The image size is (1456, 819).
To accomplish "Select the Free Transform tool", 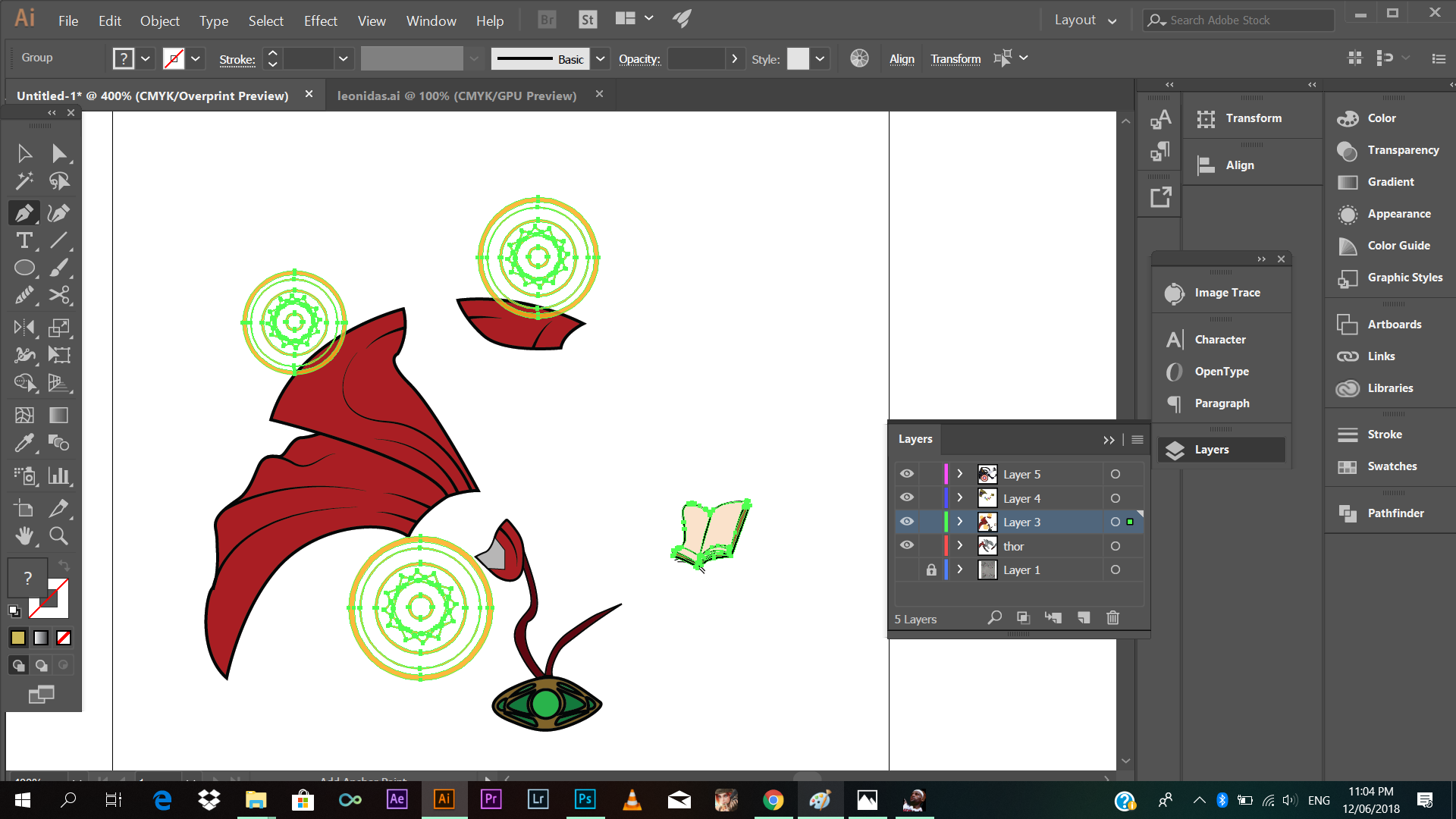I will [59, 355].
